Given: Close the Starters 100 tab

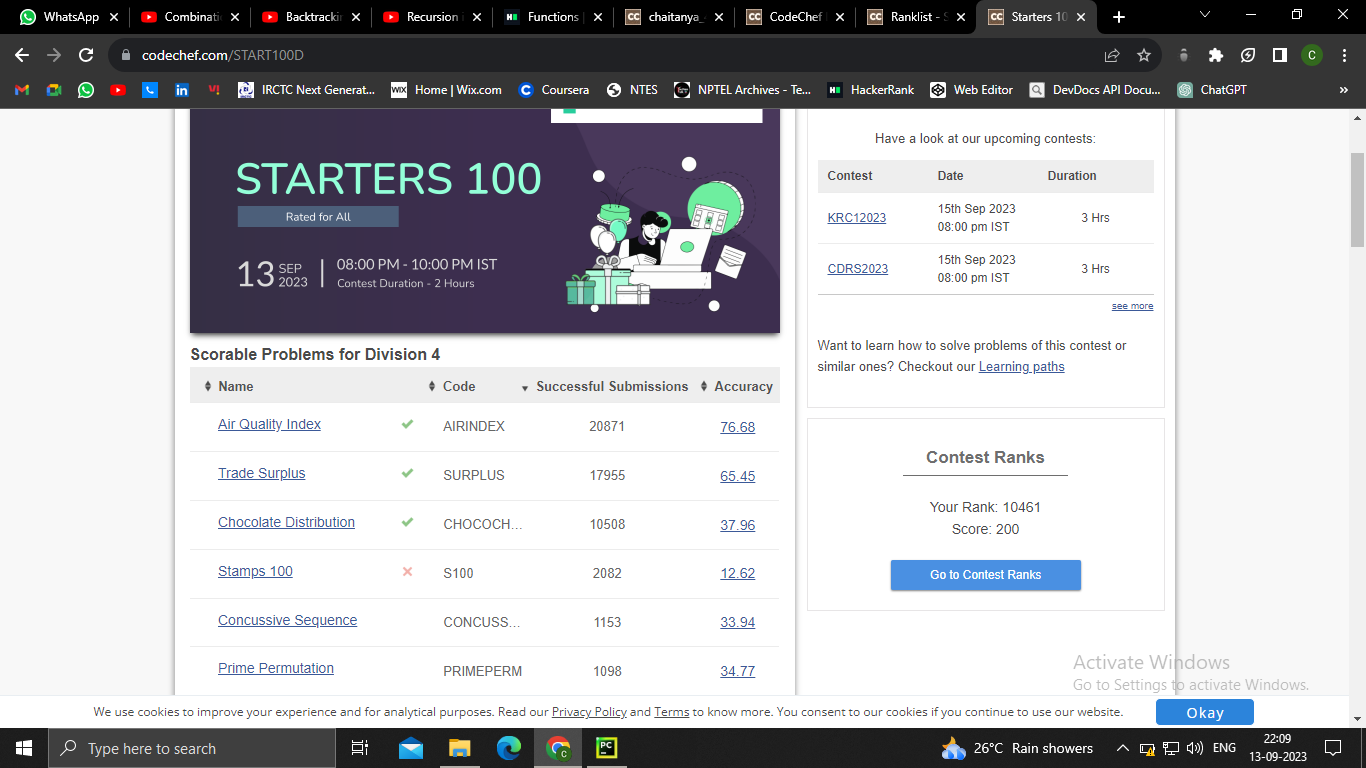Looking at the screenshot, I should [x=1081, y=17].
